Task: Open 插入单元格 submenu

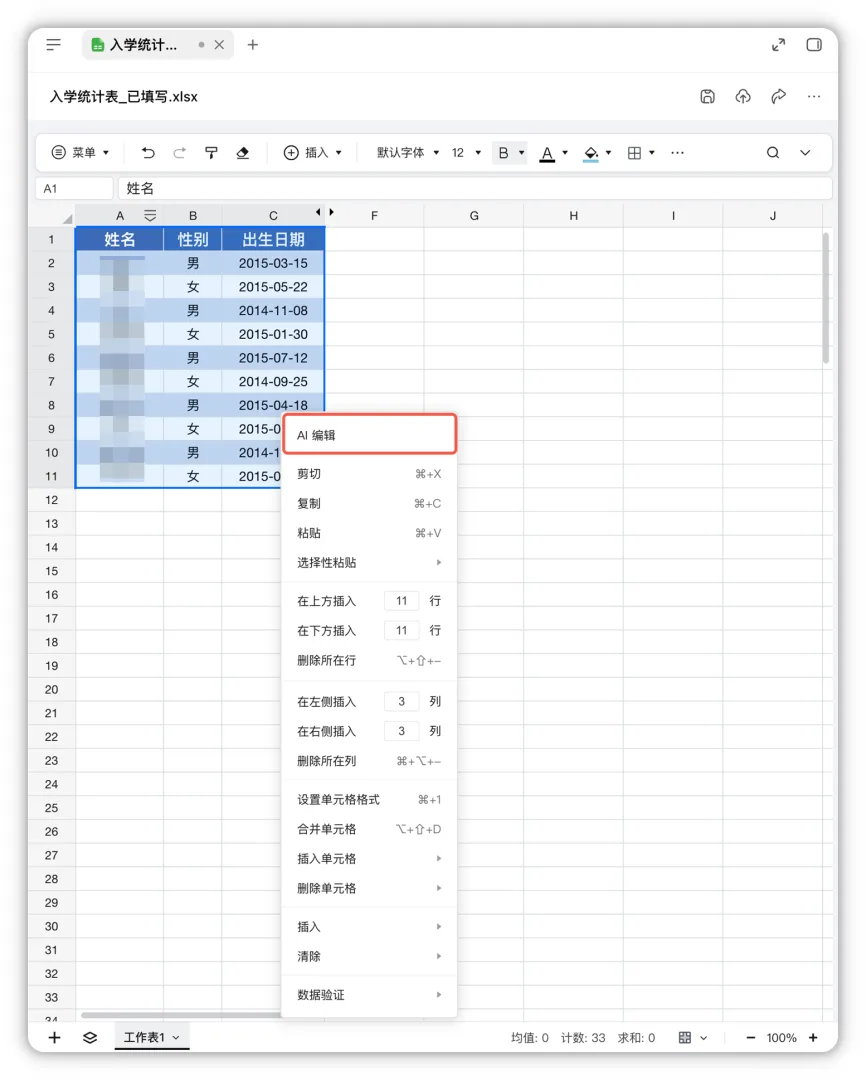Action: tap(370, 859)
